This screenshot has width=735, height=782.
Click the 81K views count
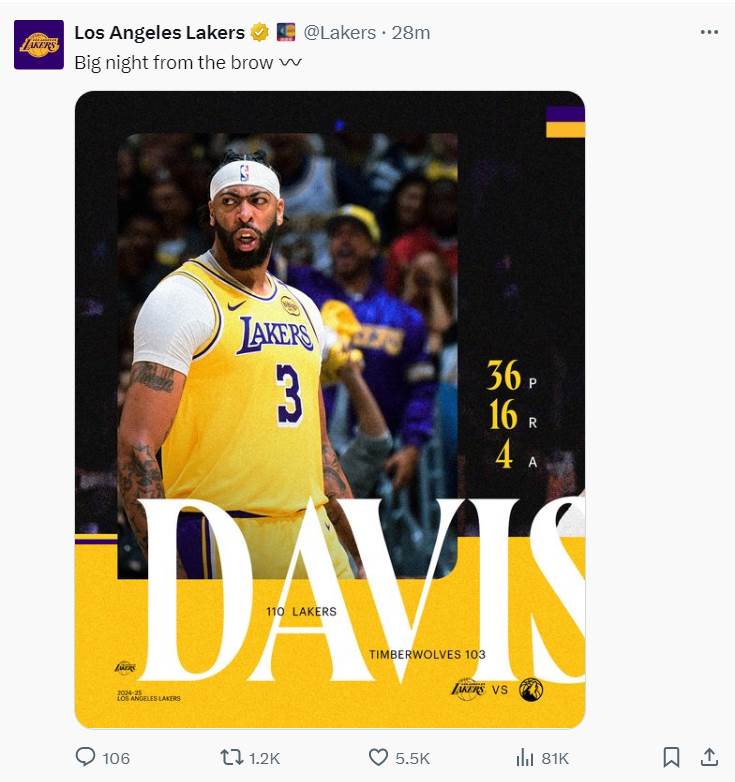555,759
